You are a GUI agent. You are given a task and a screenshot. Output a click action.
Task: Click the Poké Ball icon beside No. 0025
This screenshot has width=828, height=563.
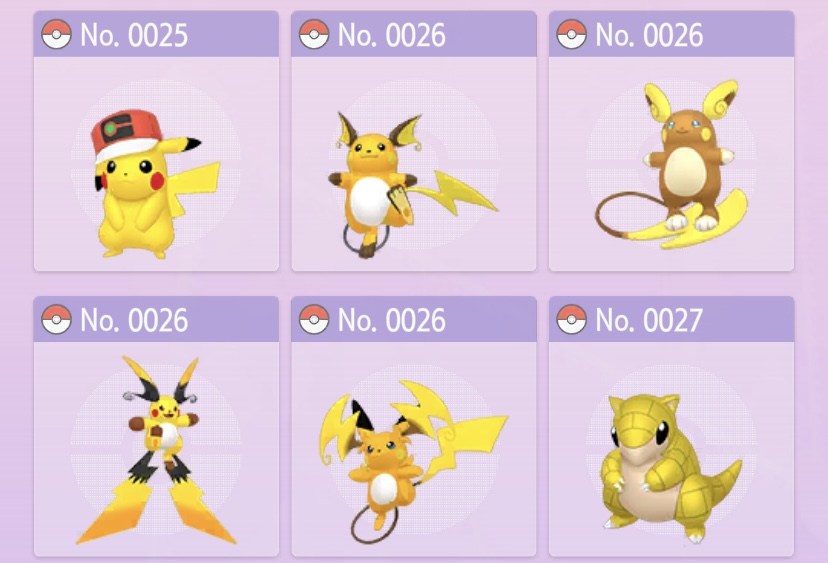[57, 35]
